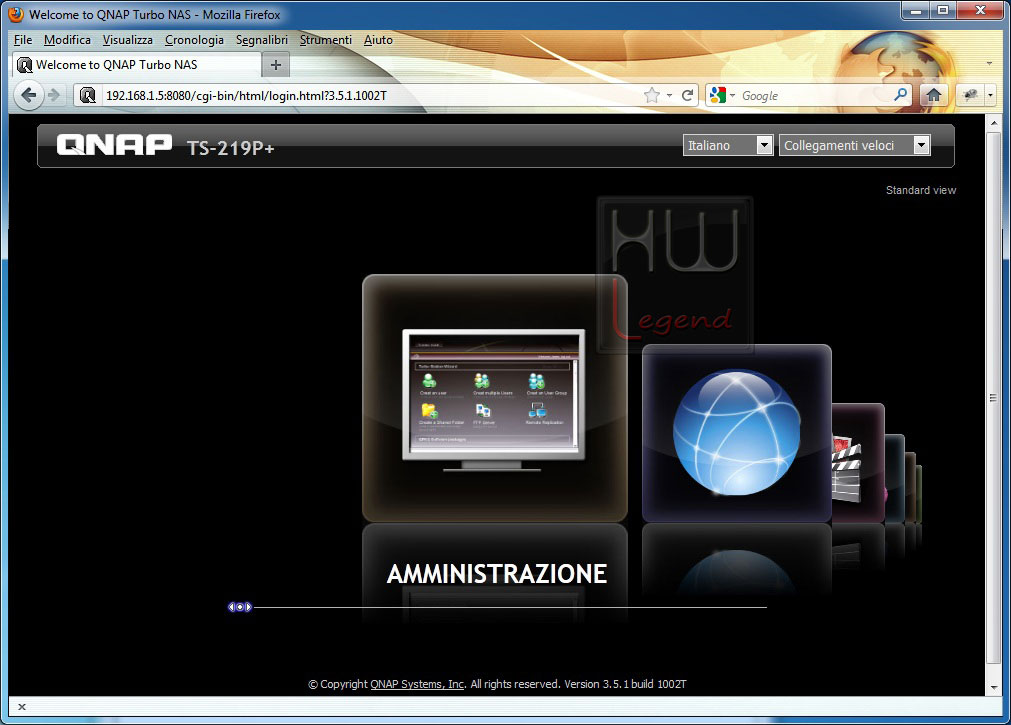This screenshot has height=725, width=1011.
Task: Follow the QNAP Systems, Inc. link
Action: 417,684
